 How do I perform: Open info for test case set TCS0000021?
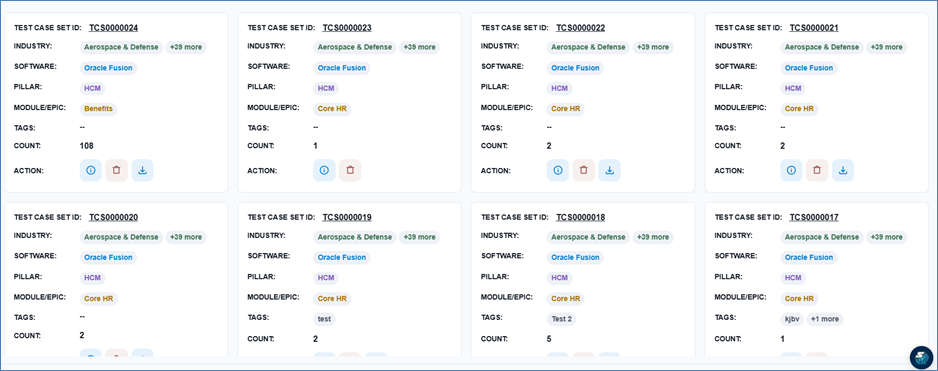791,171
